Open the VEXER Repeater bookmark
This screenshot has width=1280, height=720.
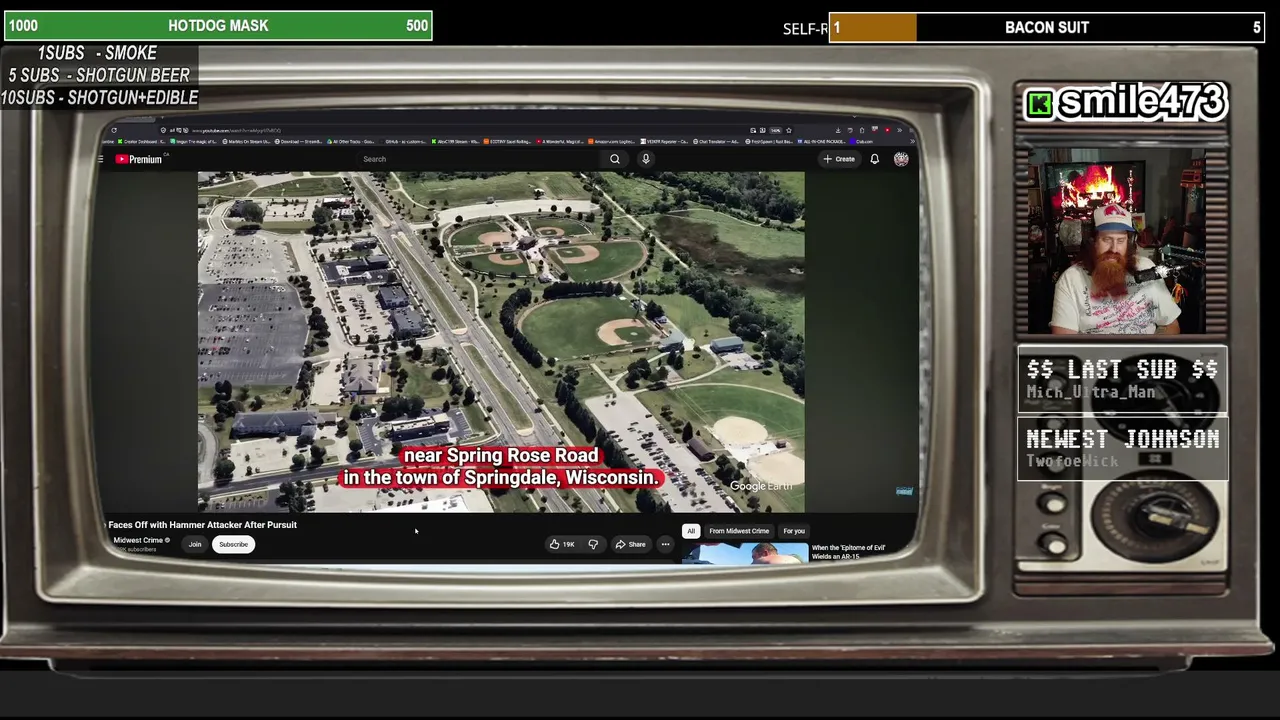tap(663, 142)
